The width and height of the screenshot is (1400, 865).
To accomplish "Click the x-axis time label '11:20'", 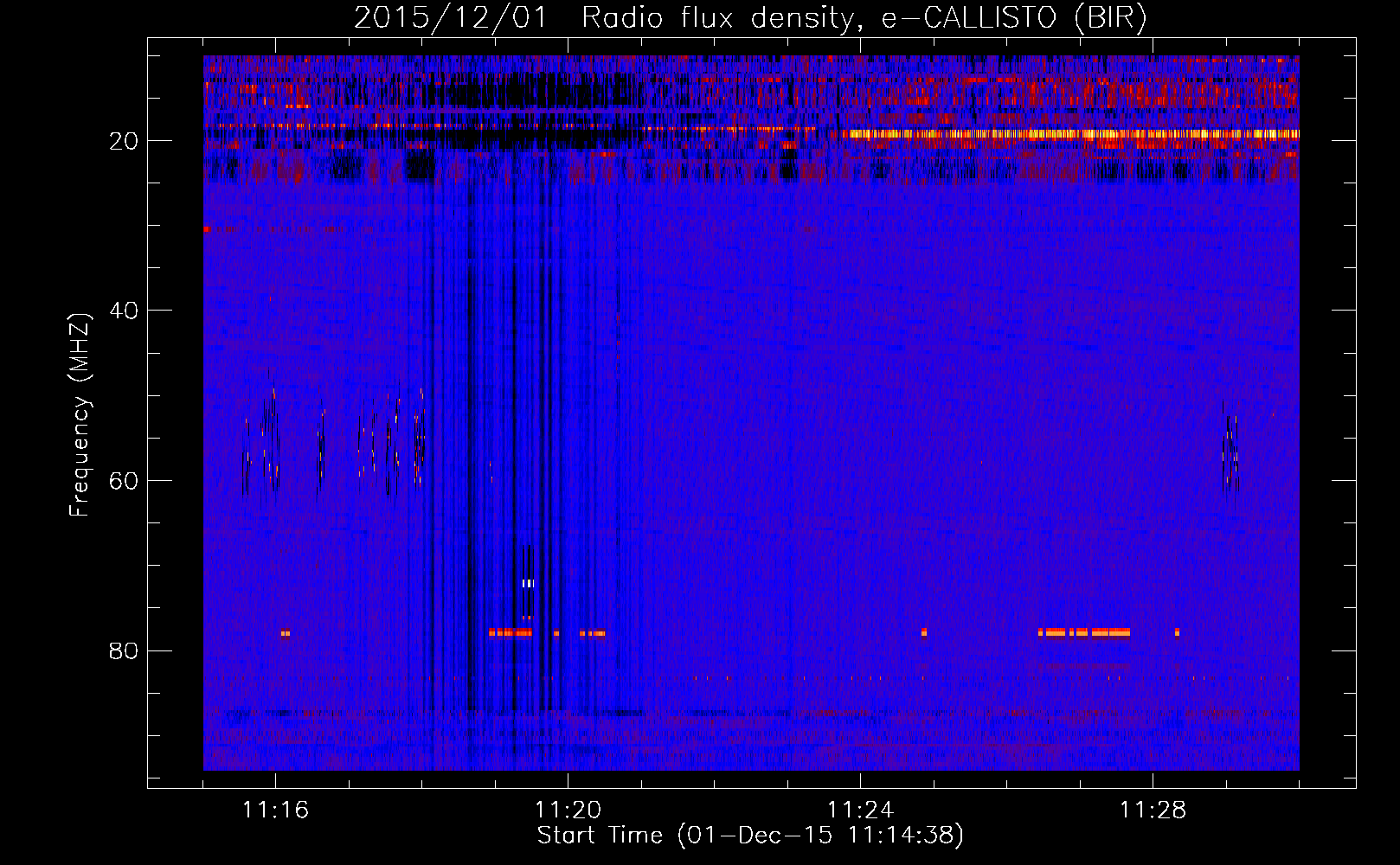I will (568, 811).
